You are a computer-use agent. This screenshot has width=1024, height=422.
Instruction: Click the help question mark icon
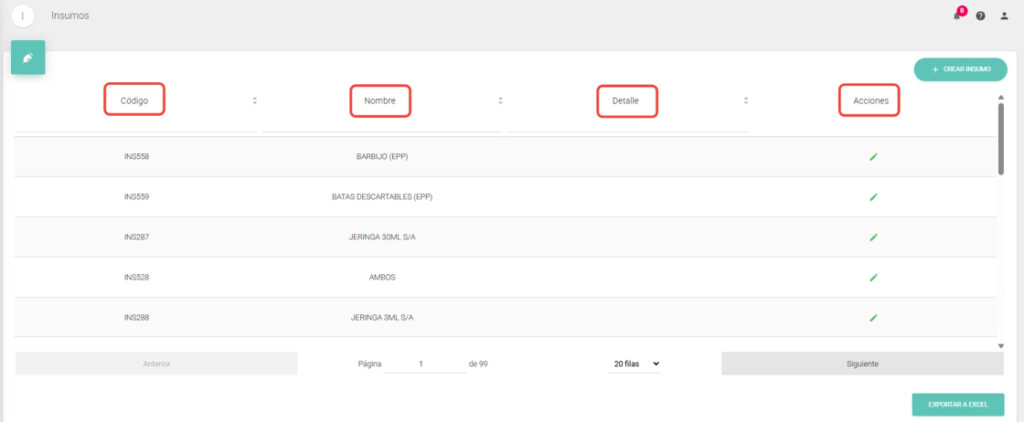tap(980, 16)
